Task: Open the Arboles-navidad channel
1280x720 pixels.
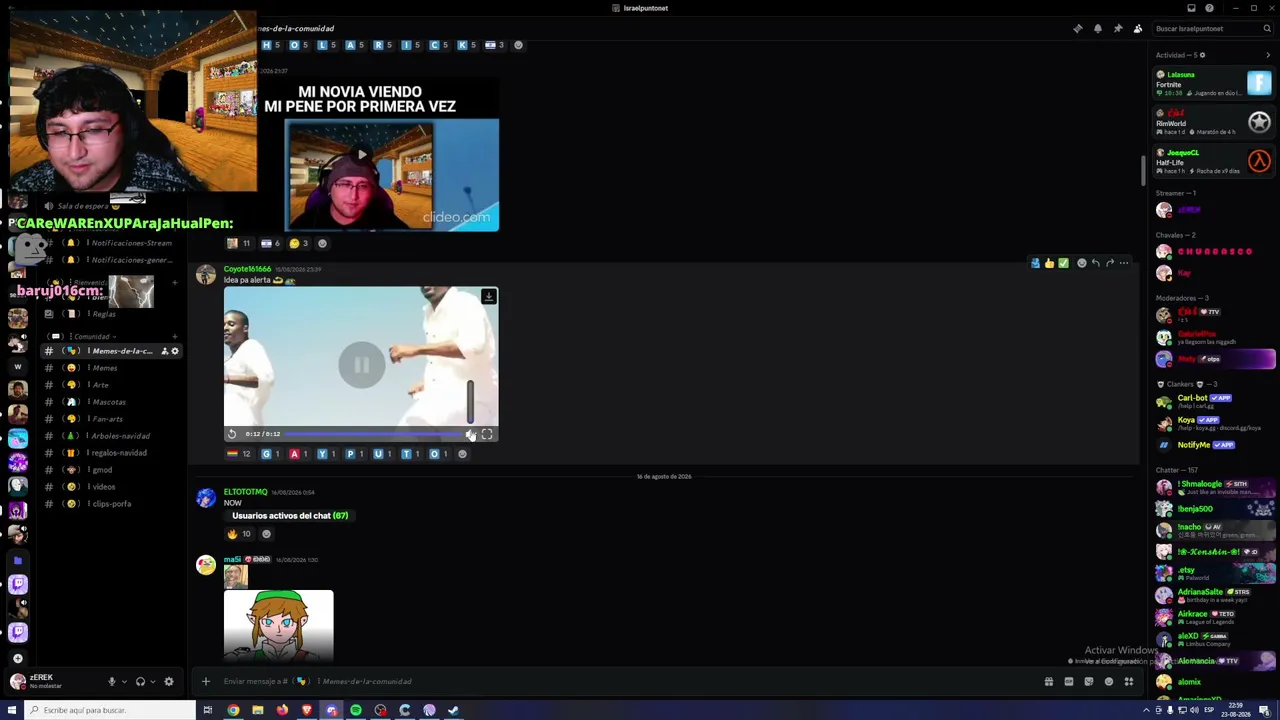Action: pos(110,436)
